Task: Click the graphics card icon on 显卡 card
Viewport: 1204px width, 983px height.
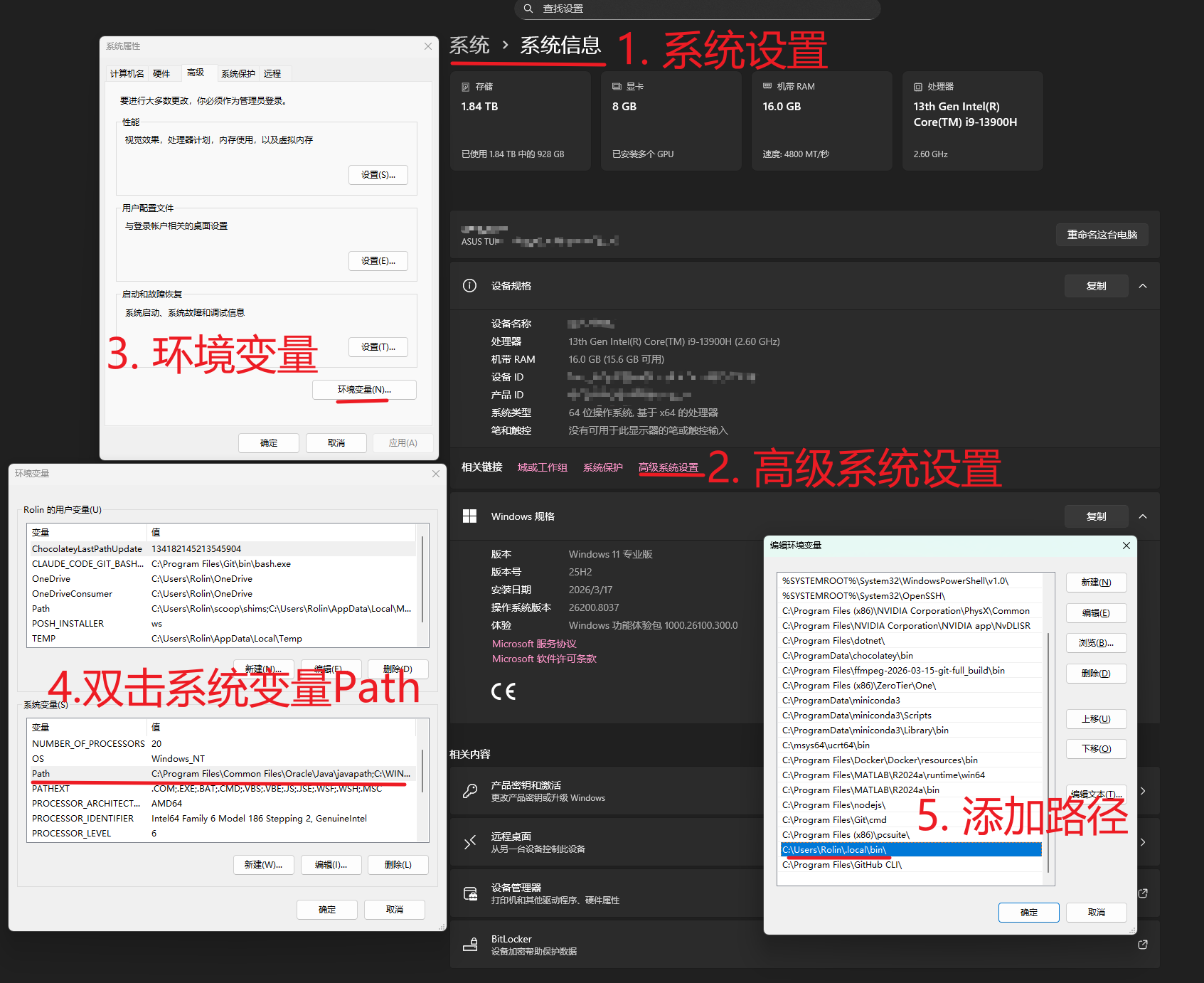Action: tap(617, 86)
